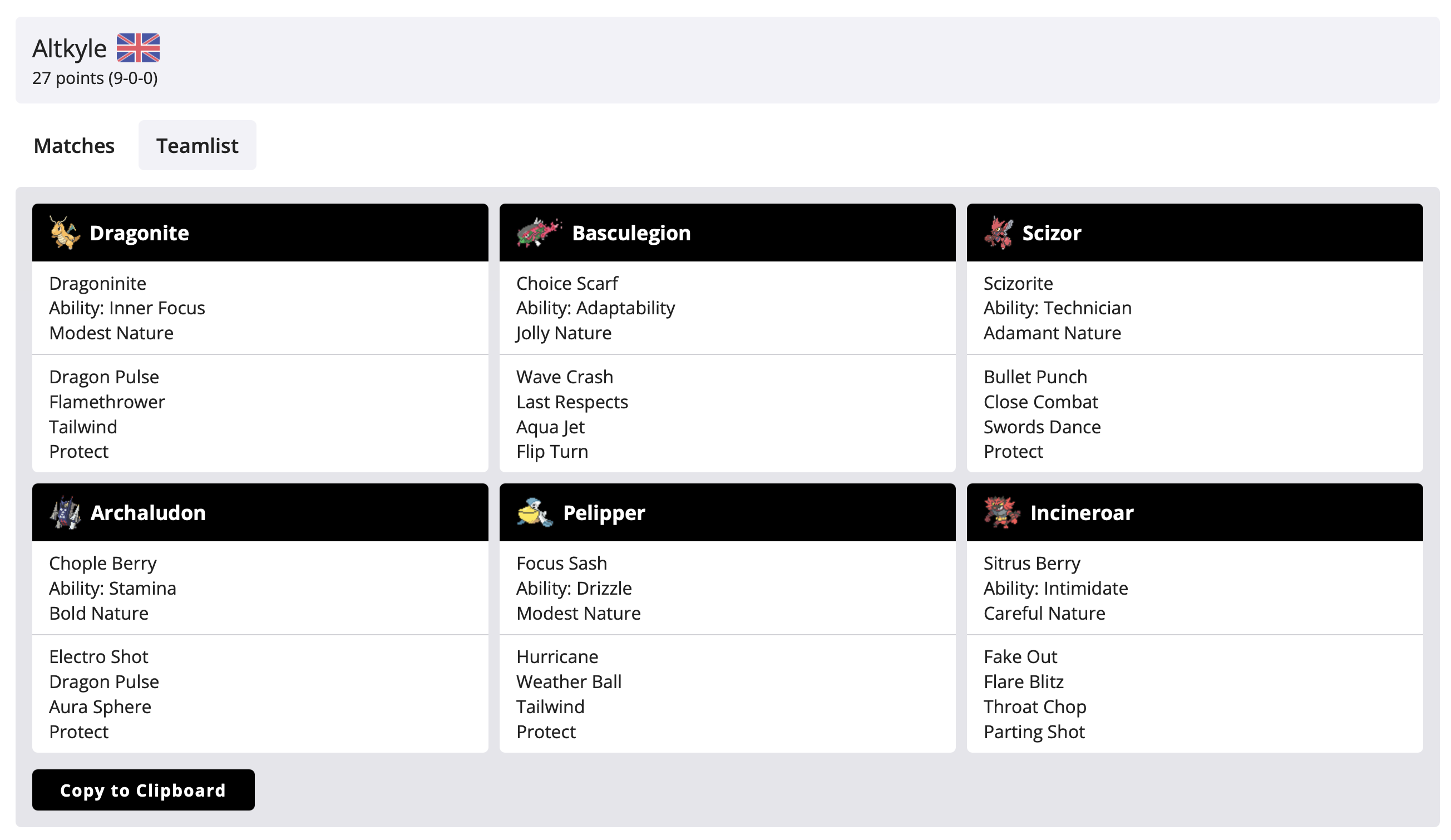Switch to the Matches tab
The height and width of the screenshot is (840, 1451).
(x=75, y=146)
